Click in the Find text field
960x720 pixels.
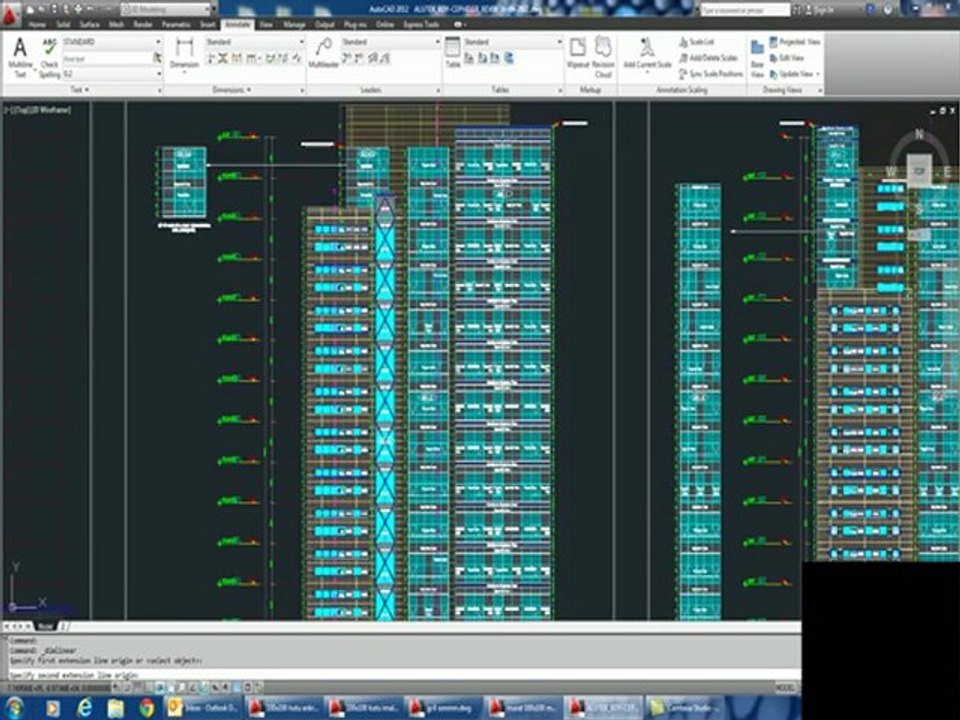pos(107,58)
